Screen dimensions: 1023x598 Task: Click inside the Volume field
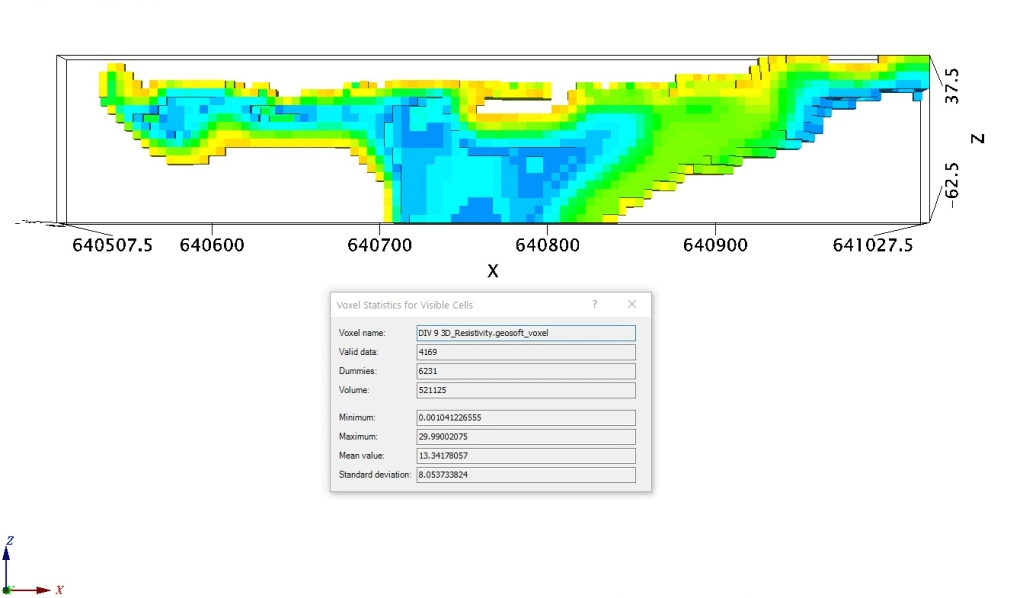click(x=525, y=390)
